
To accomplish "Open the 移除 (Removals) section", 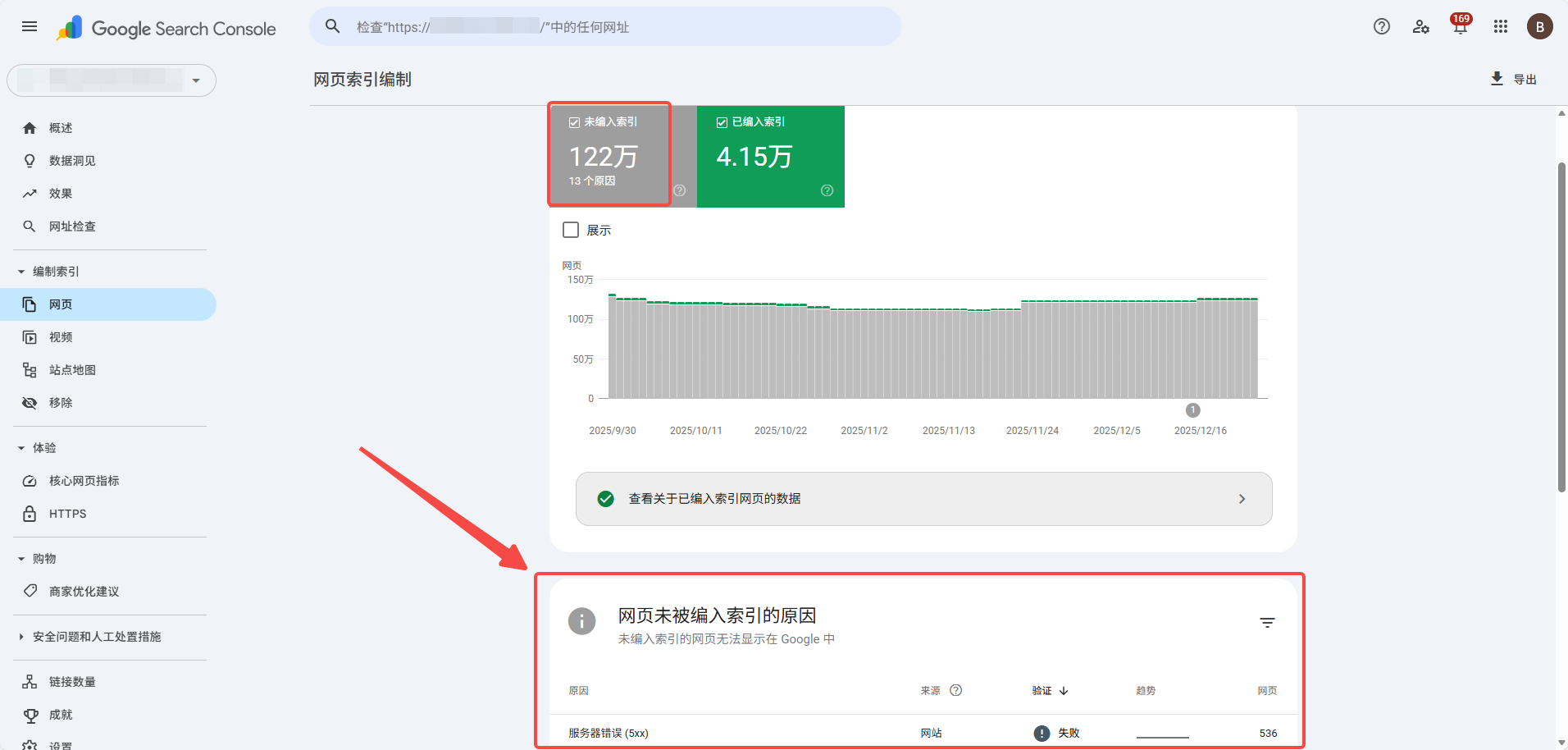I will [x=61, y=402].
